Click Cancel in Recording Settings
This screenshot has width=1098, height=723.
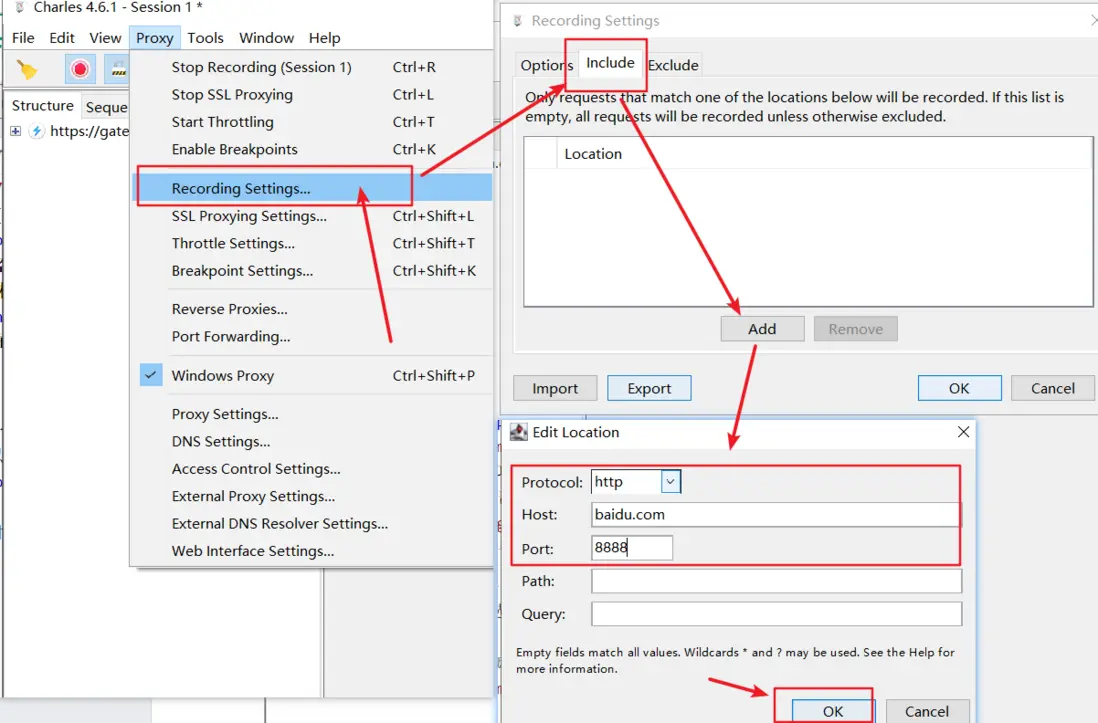(x=1052, y=388)
